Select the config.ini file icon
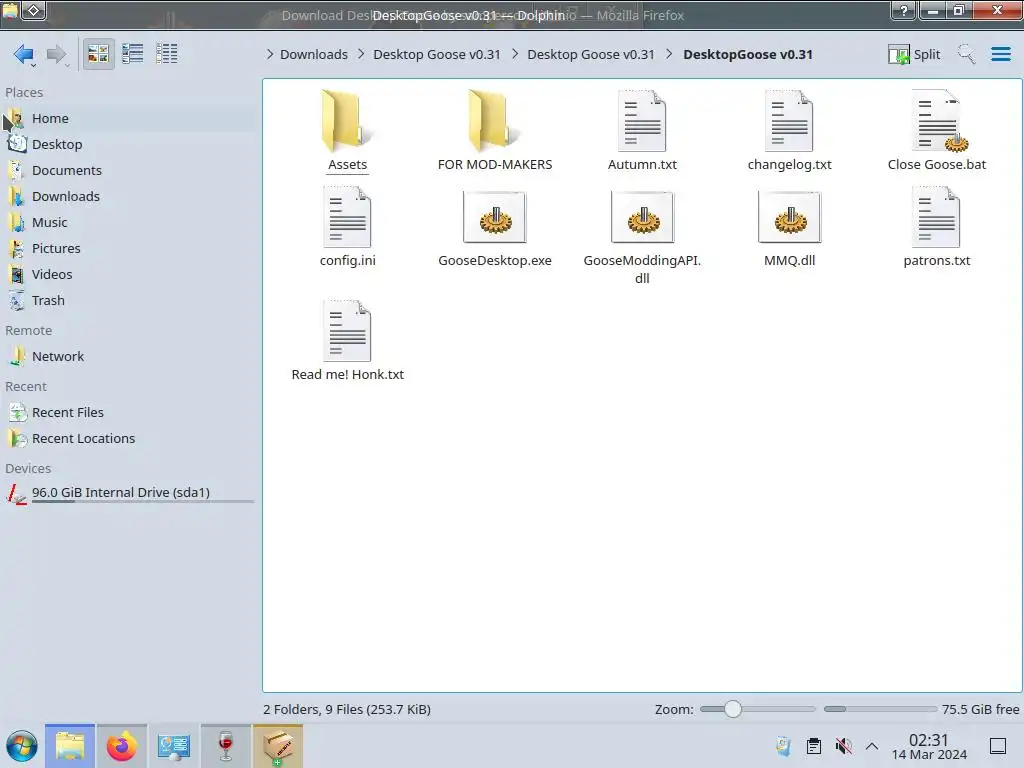 (347, 217)
